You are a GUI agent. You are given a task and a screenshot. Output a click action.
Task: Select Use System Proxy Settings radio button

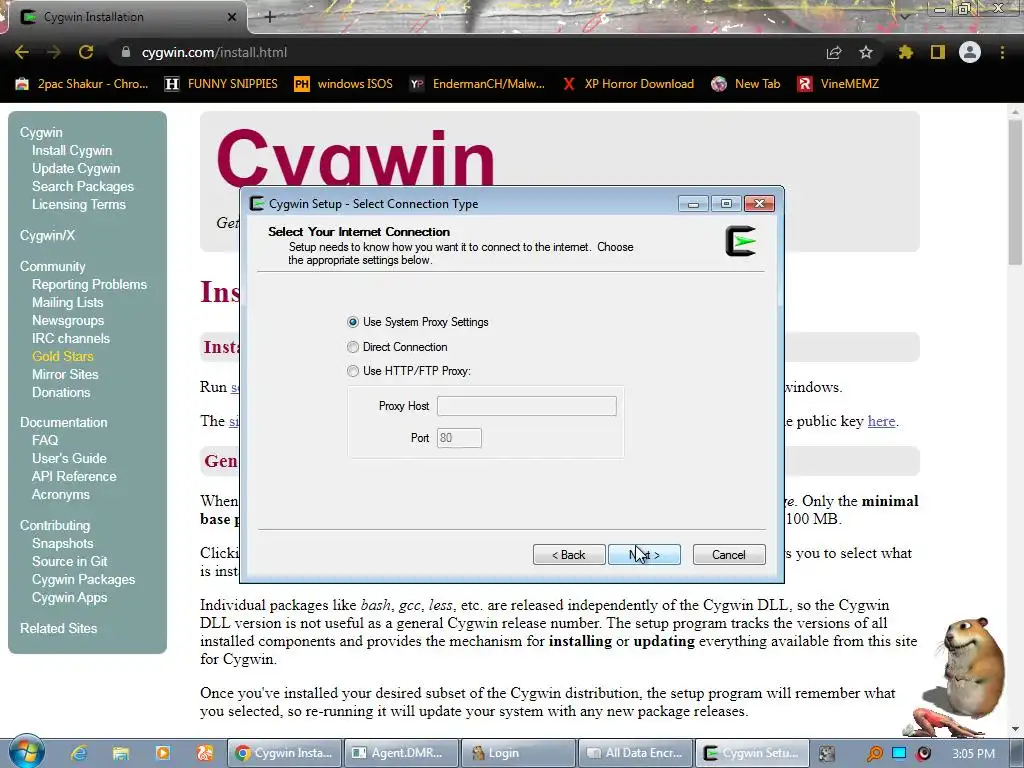353,322
